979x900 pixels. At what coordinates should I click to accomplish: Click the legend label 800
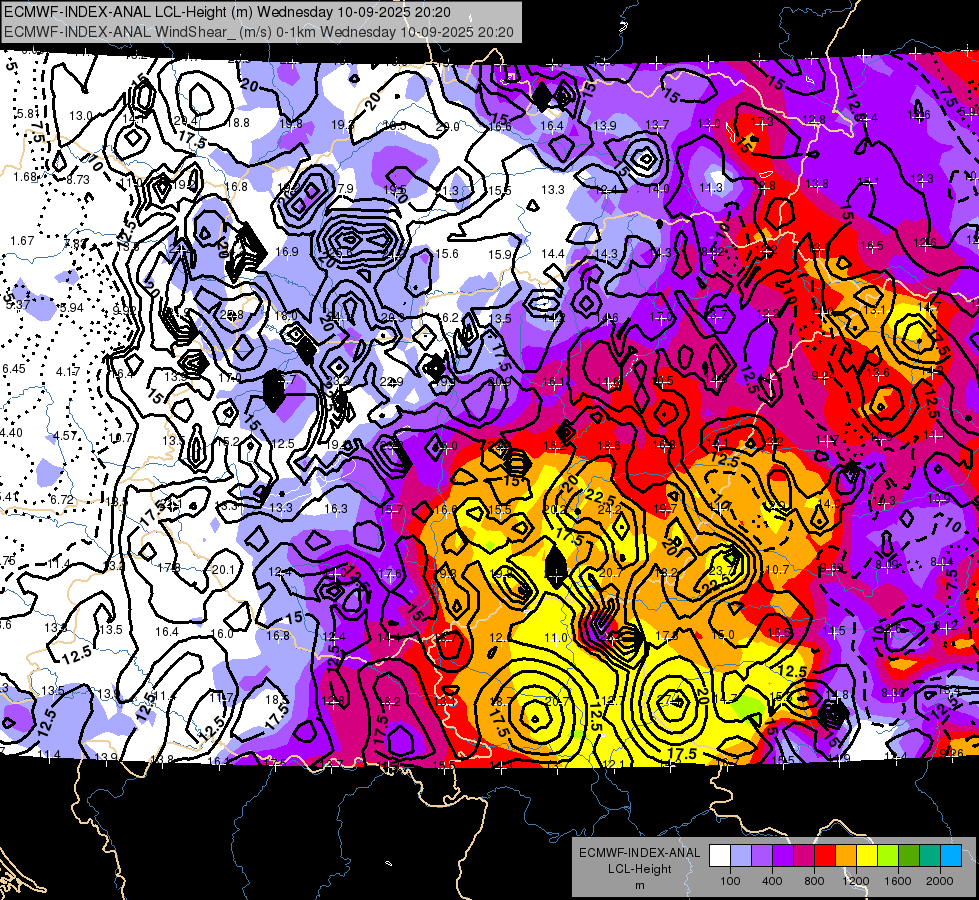pos(814,881)
